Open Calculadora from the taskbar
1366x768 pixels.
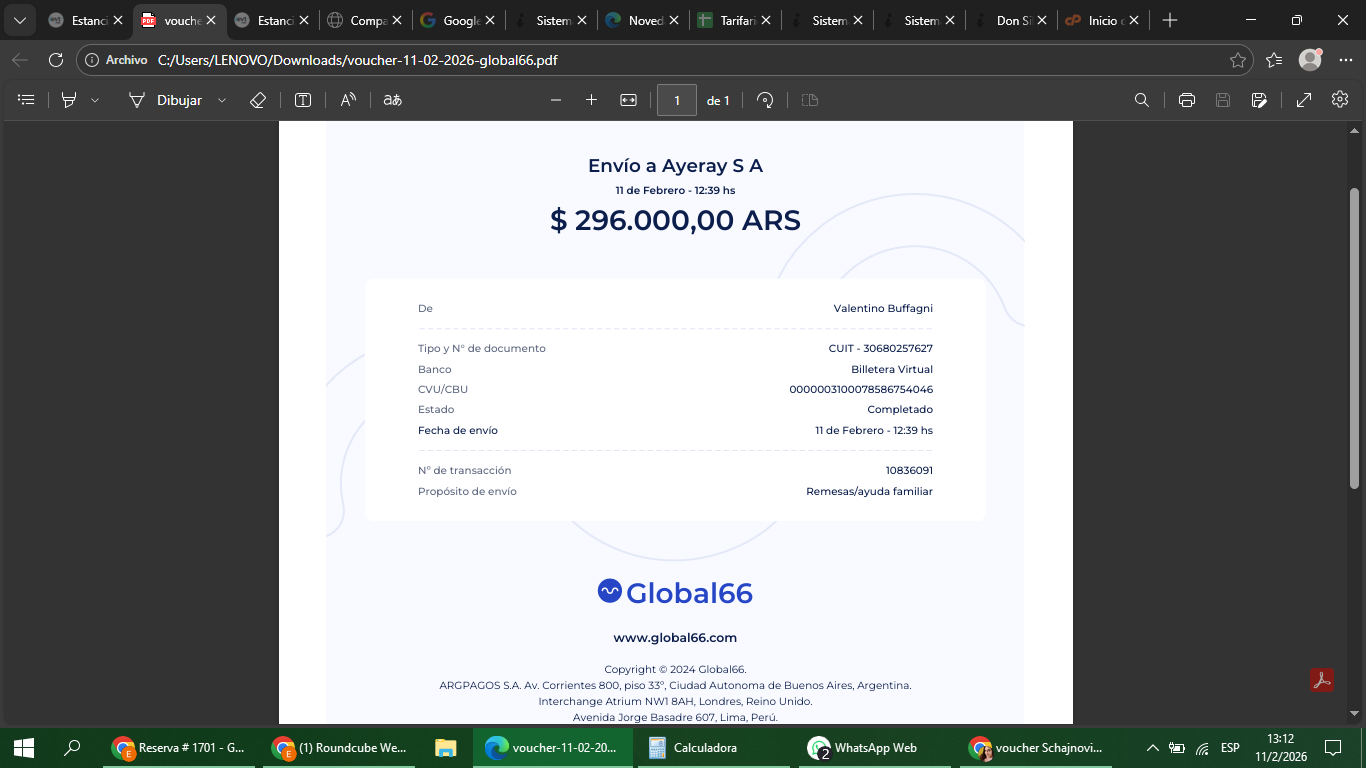coord(693,748)
